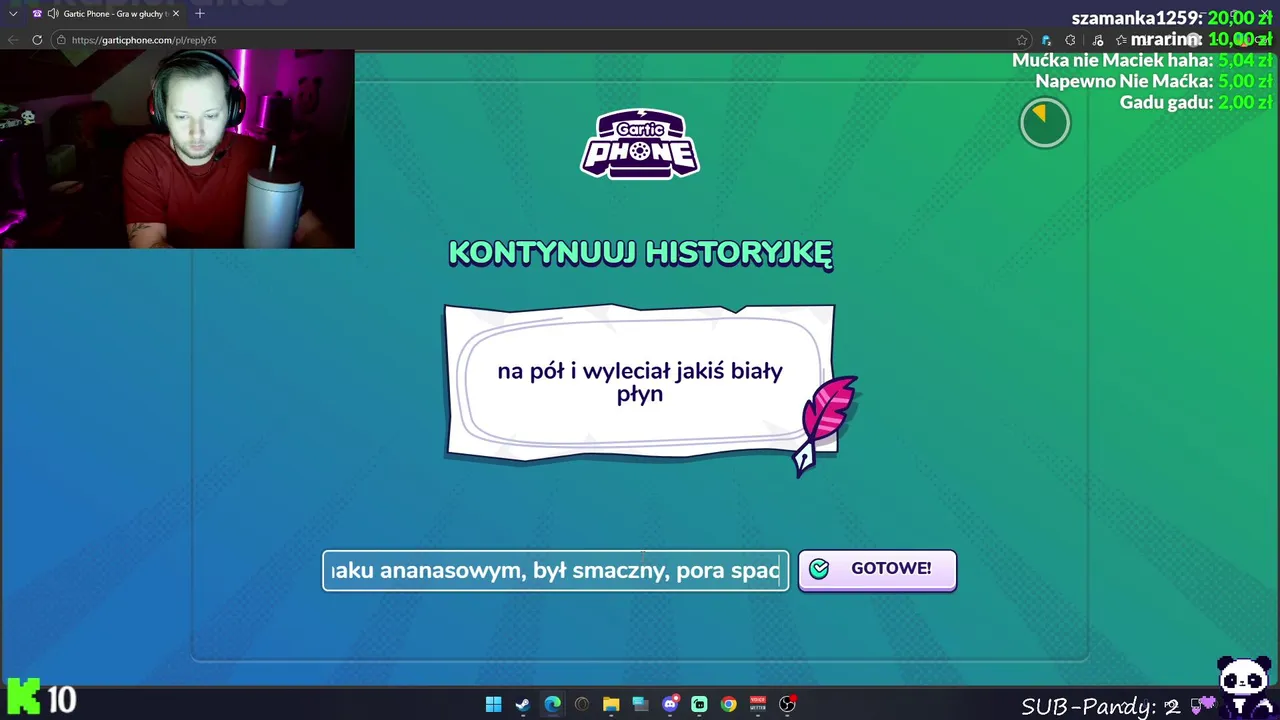This screenshot has width=1280, height=720.
Task: Open Discord from the taskbar
Action: click(x=670, y=705)
